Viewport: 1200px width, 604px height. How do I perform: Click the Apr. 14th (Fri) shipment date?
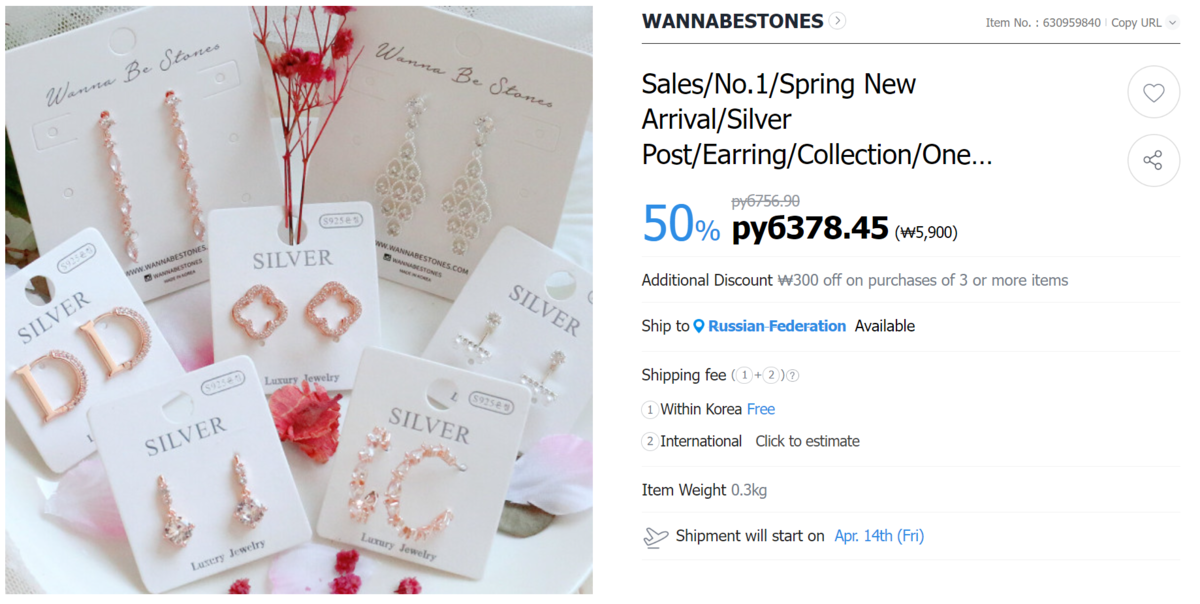tap(879, 536)
